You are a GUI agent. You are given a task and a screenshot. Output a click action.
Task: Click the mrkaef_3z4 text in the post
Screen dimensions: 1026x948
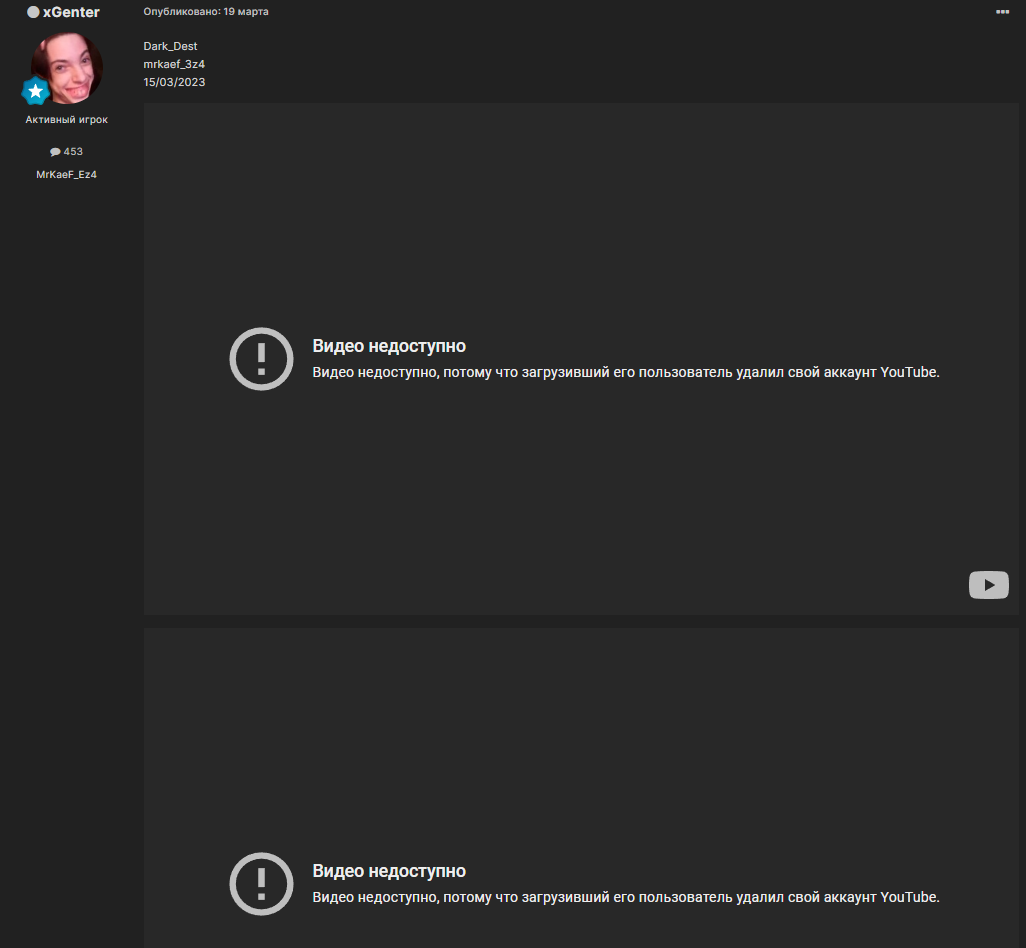(x=174, y=64)
